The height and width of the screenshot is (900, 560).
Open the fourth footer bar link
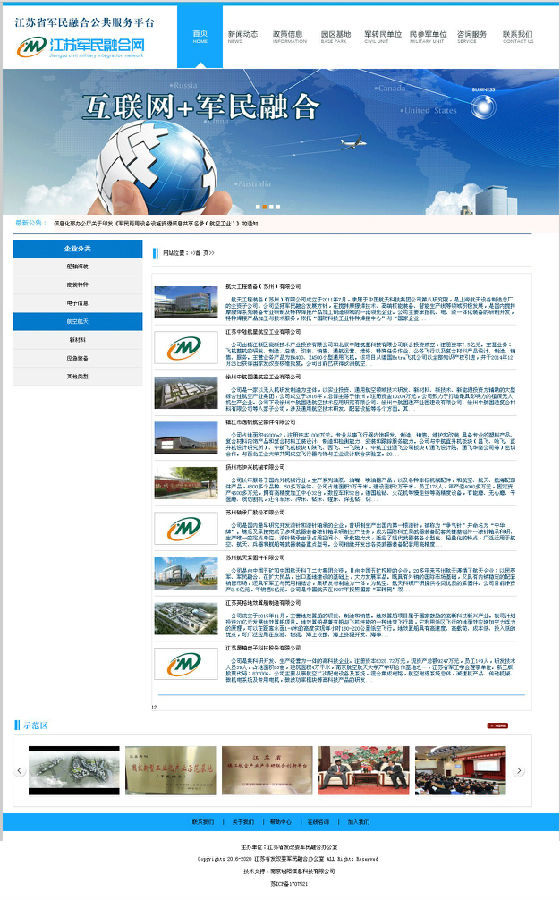318,822
